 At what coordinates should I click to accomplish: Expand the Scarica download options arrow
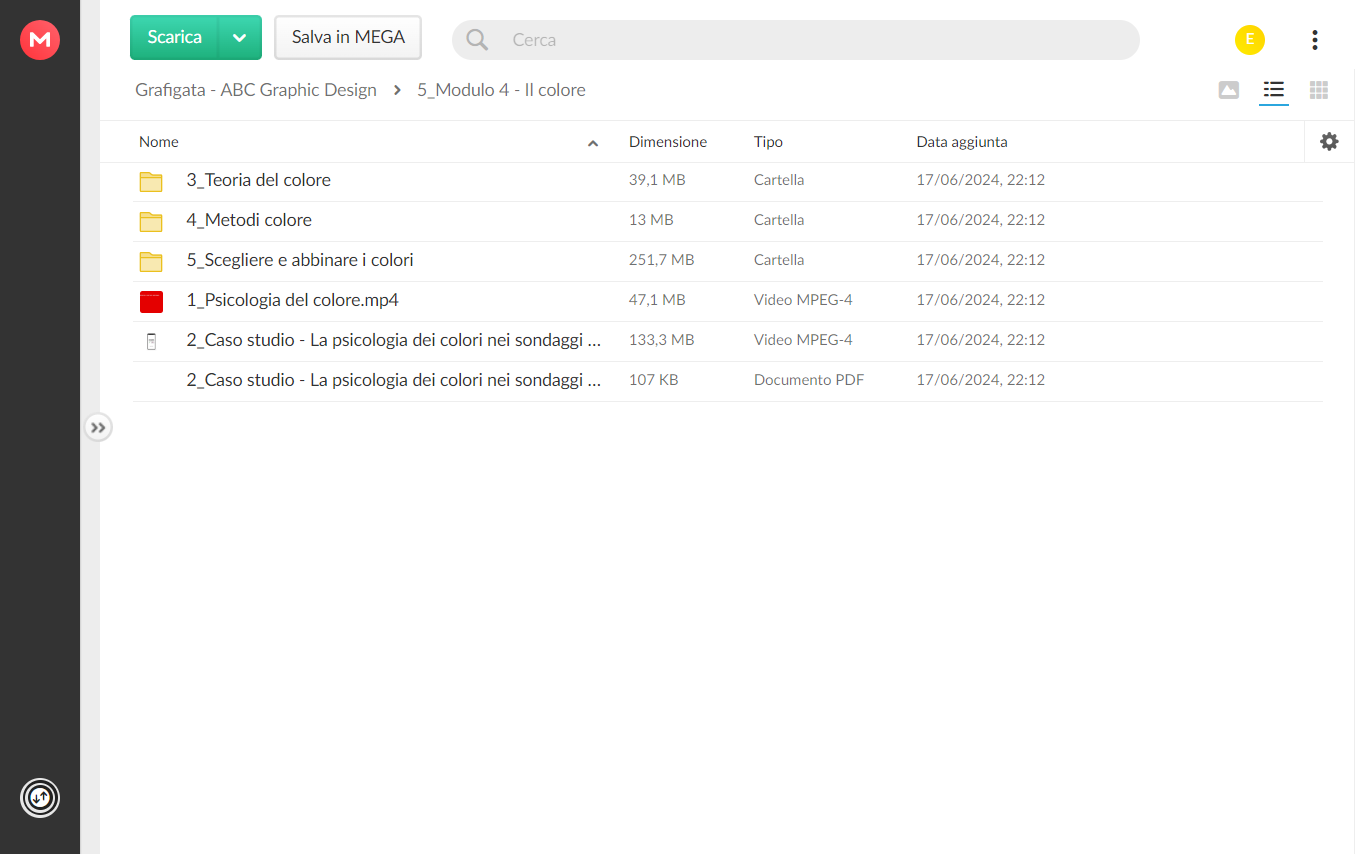pos(239,38)
